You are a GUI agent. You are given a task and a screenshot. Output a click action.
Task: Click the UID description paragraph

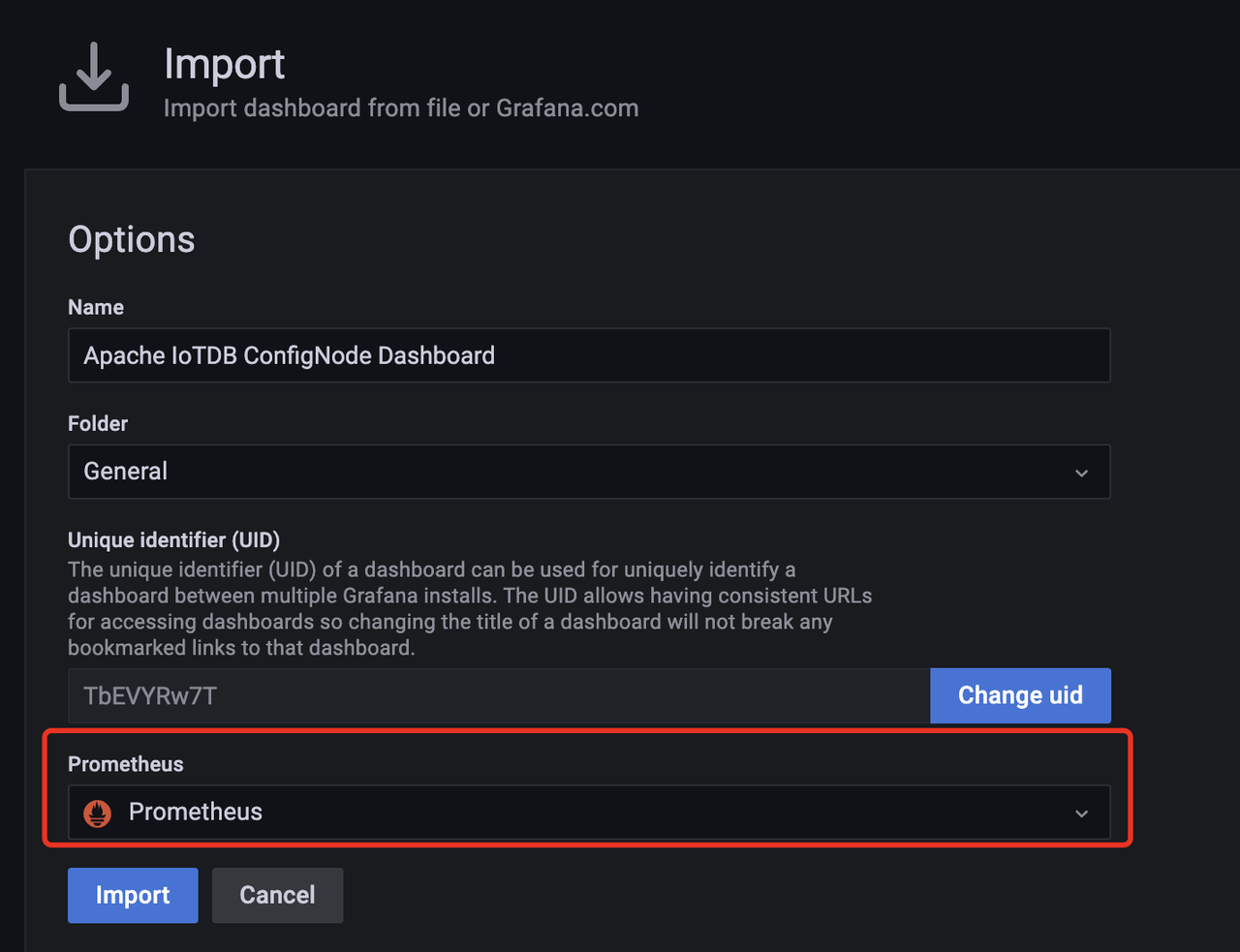coord(469,608)
